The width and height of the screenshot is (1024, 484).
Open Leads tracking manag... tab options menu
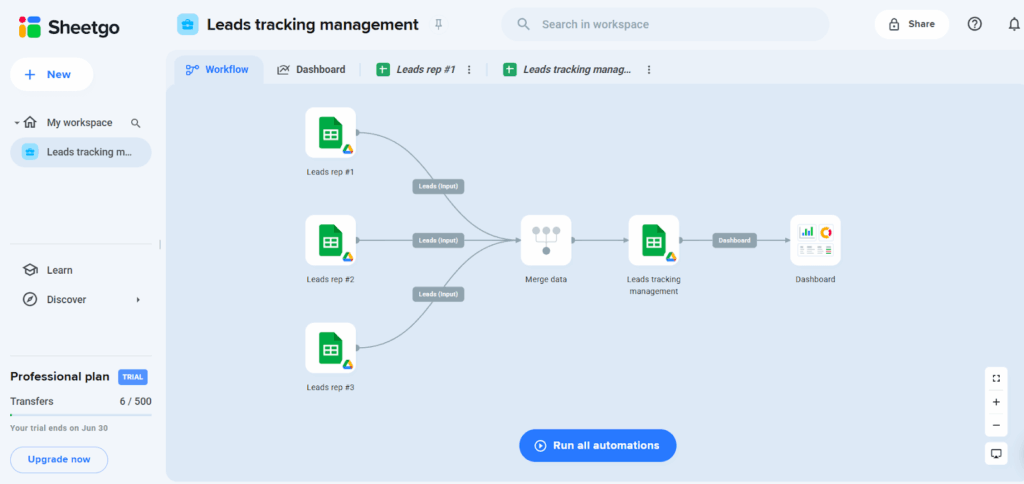coord(648,69)
